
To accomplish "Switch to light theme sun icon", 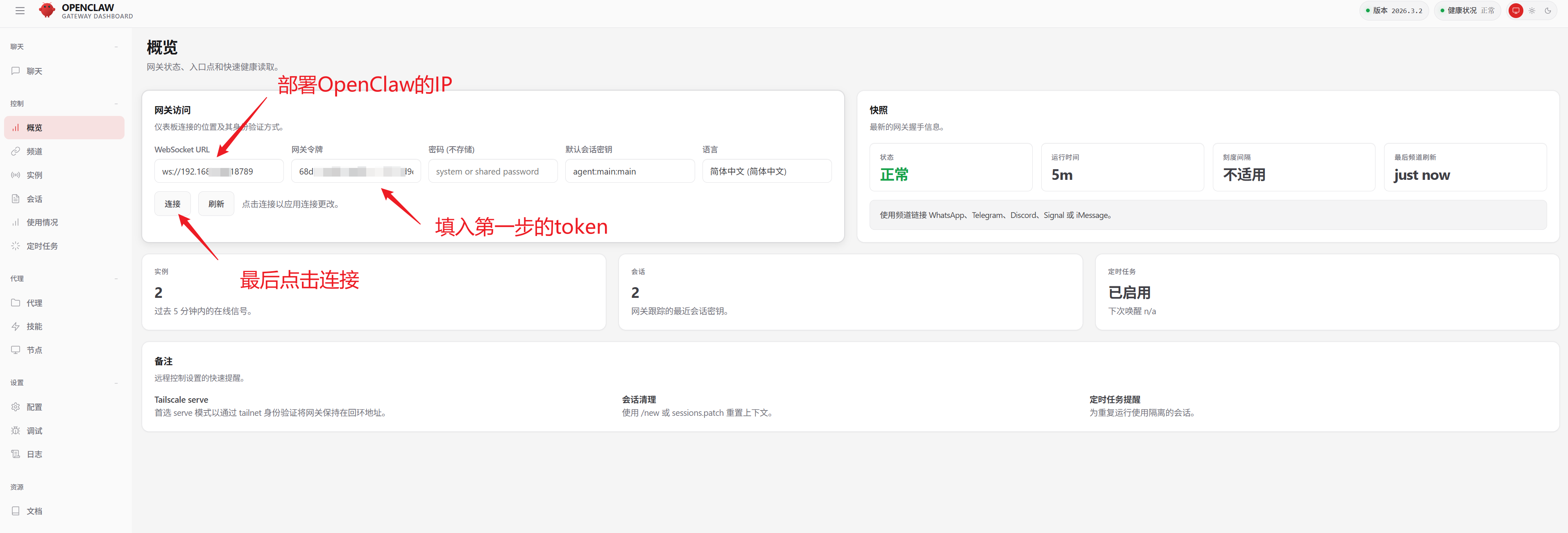I will (x=1532, y=10).
